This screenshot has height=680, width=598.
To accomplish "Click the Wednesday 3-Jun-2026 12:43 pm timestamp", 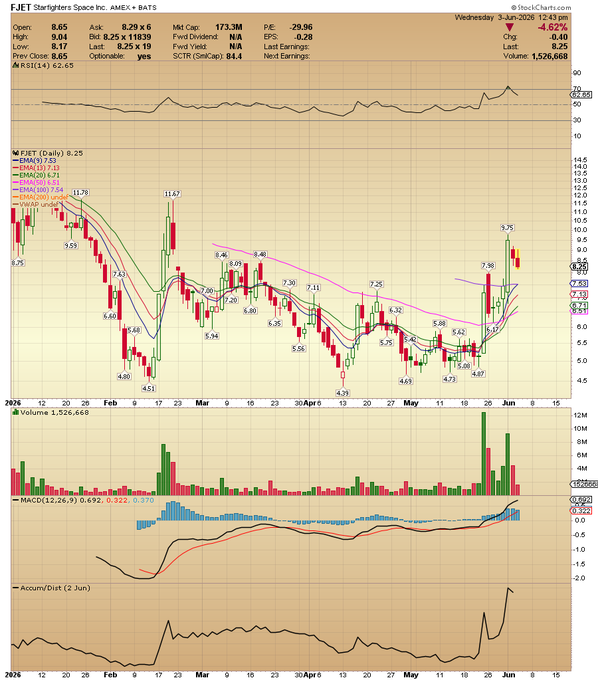I will point(511,17).
